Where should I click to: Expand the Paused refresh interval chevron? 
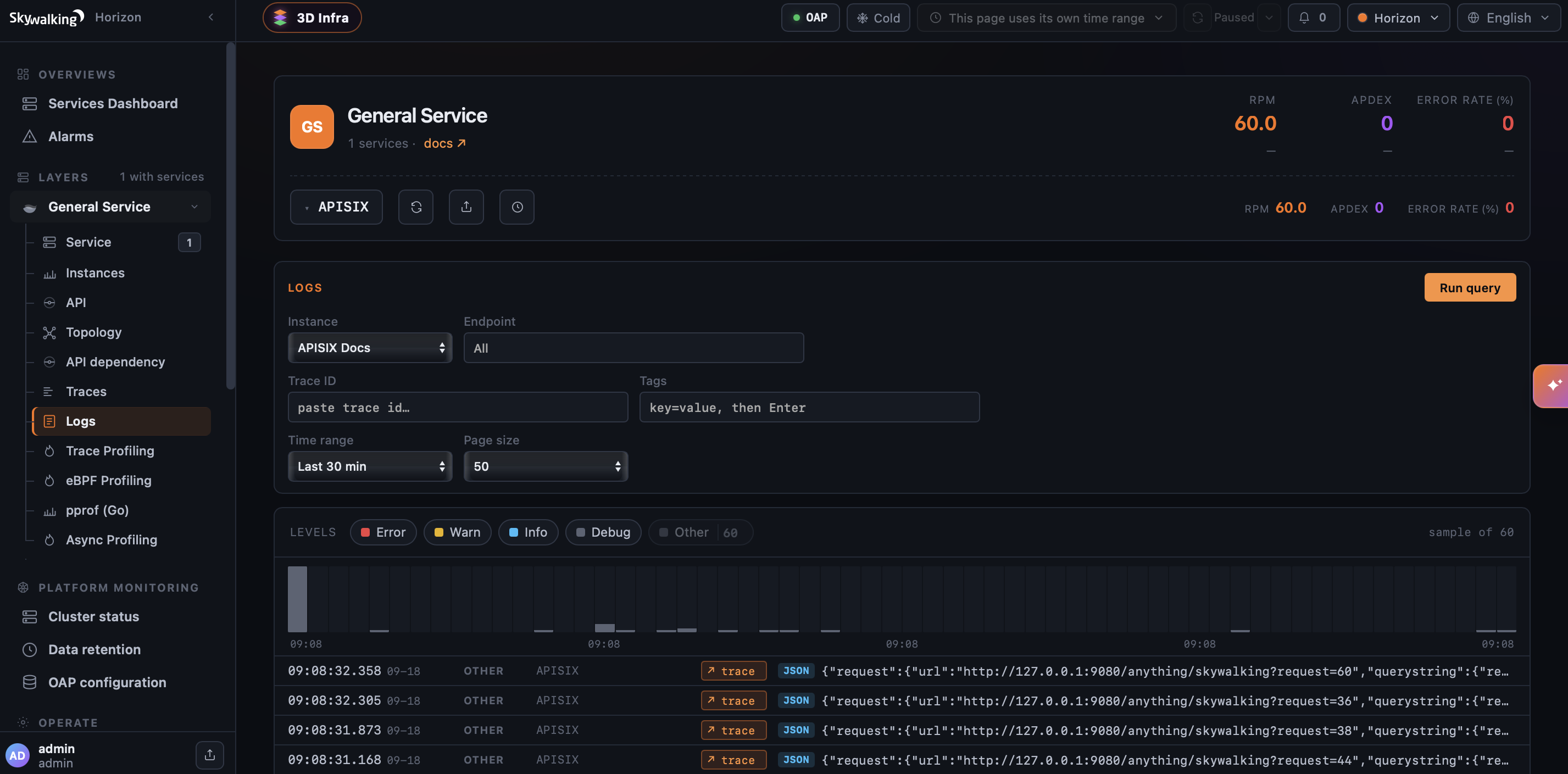pos(1269,18)
